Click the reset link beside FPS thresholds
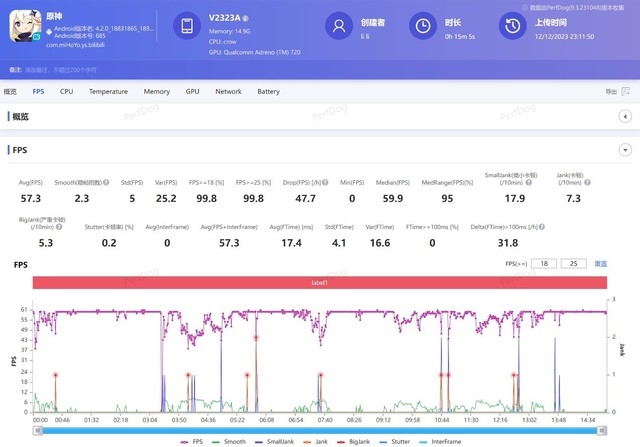 tap(601, 264)
